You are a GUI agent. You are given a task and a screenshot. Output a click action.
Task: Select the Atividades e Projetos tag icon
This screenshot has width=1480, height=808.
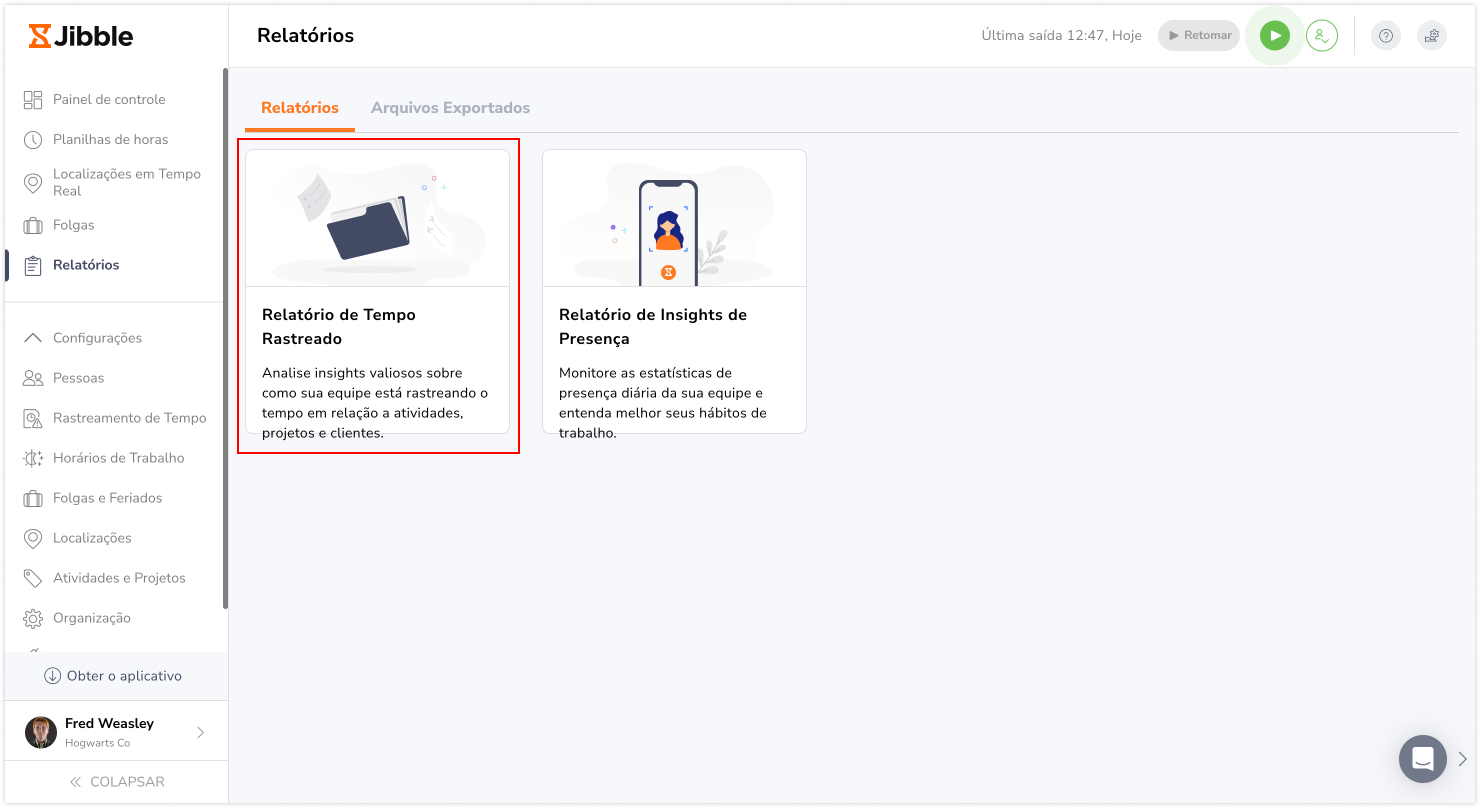click(31, 577)
